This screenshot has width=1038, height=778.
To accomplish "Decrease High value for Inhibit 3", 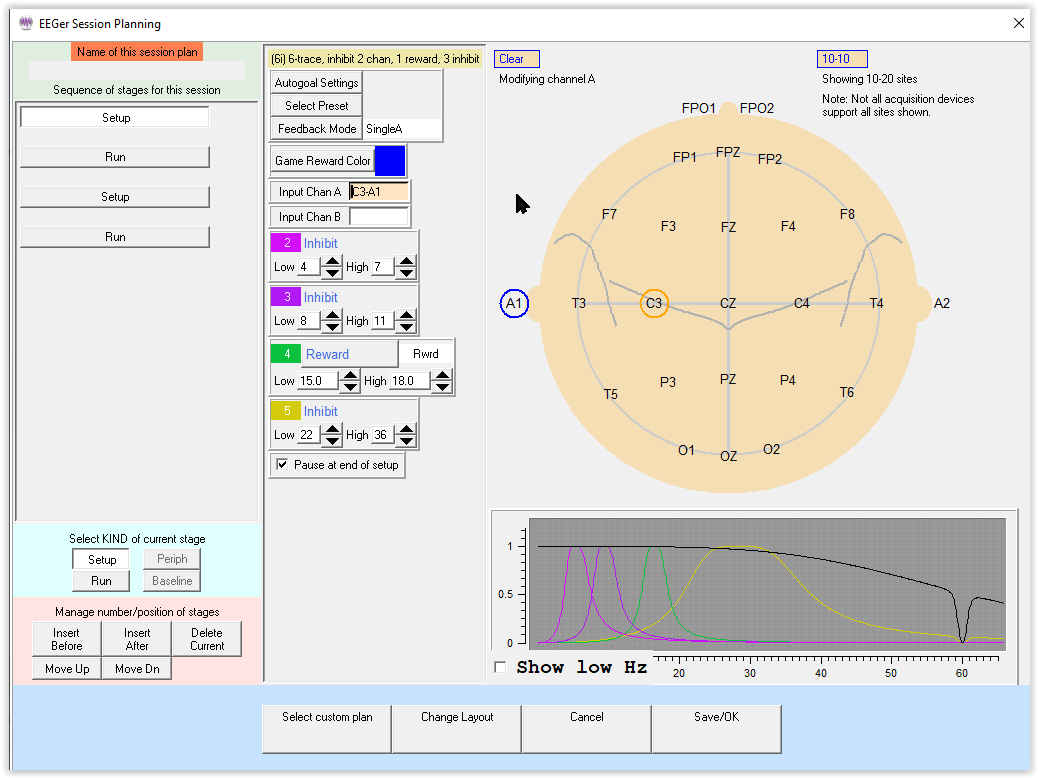I will pos(406,327).
